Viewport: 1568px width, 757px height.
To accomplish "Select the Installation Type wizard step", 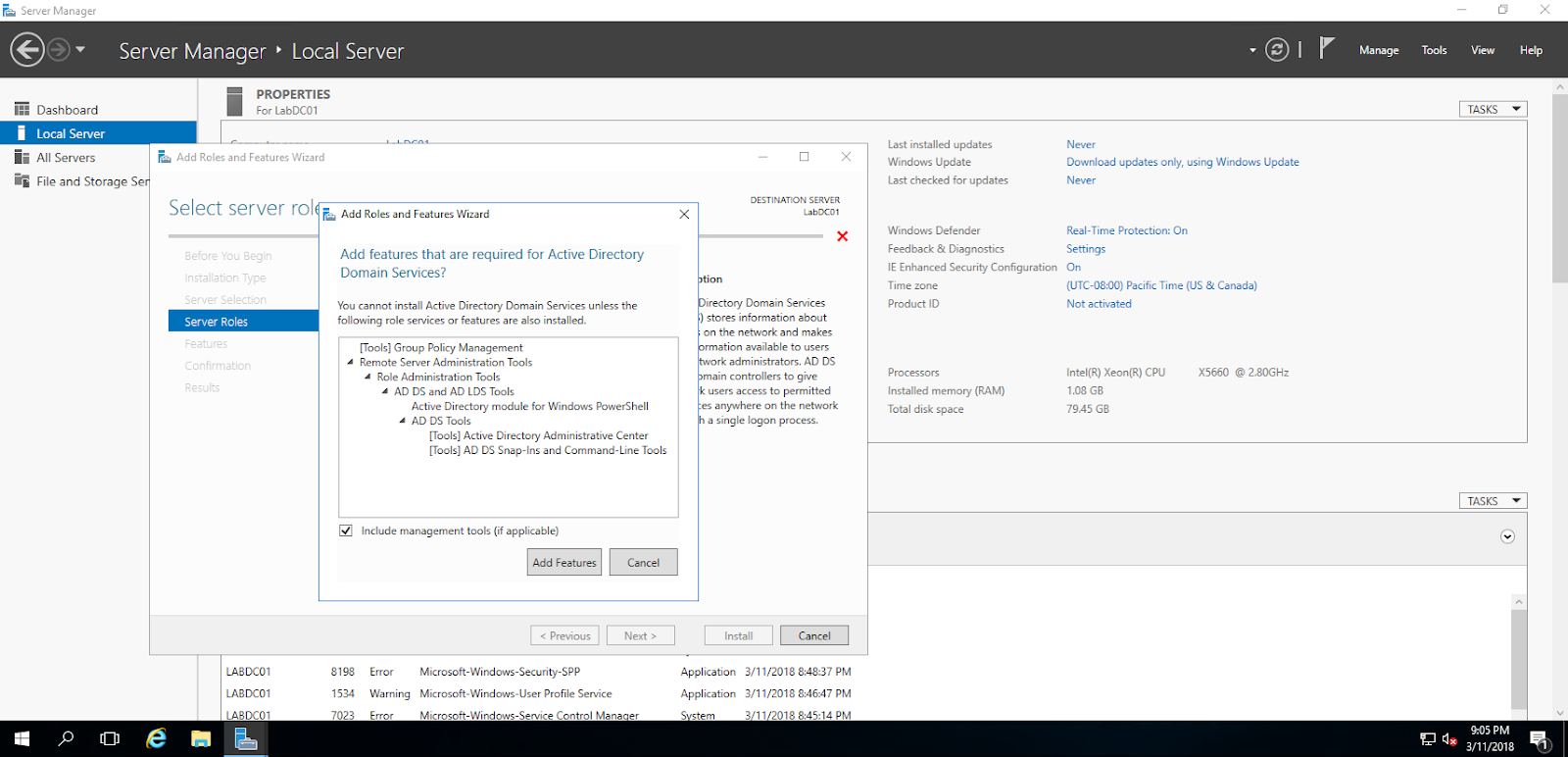I will click(x=225, y=278).
